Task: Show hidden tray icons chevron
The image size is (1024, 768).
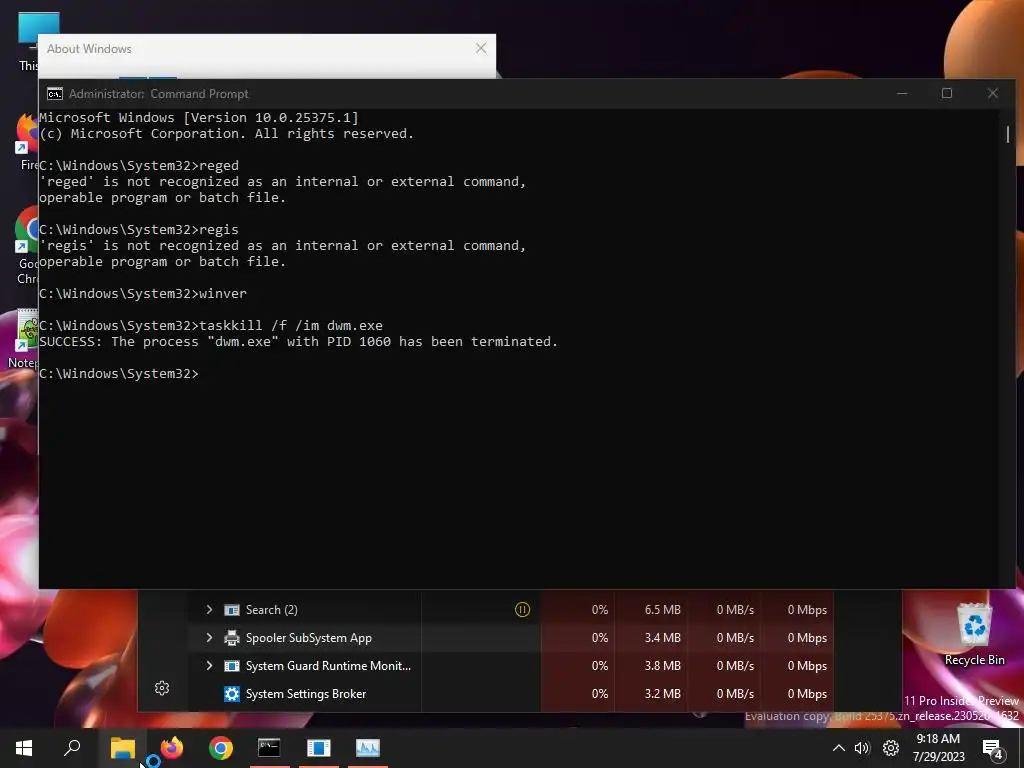Action: point(839,748)
